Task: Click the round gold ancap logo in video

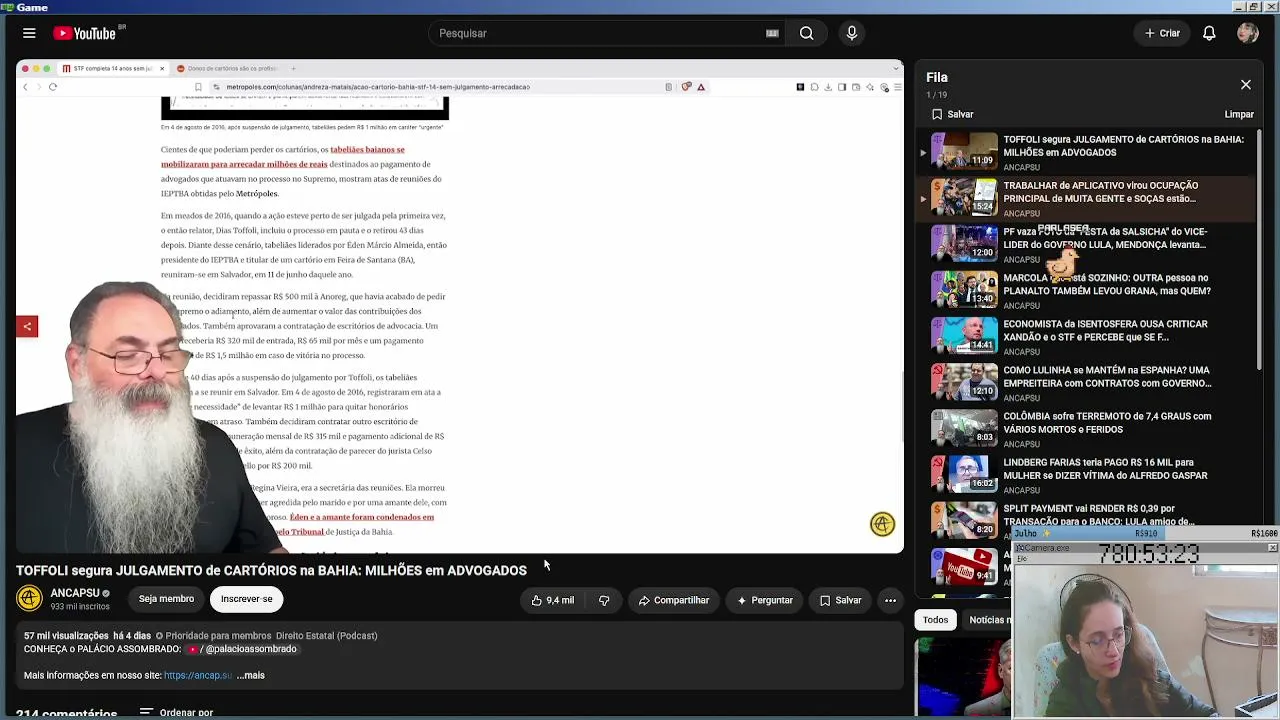Action: [882, 524]
